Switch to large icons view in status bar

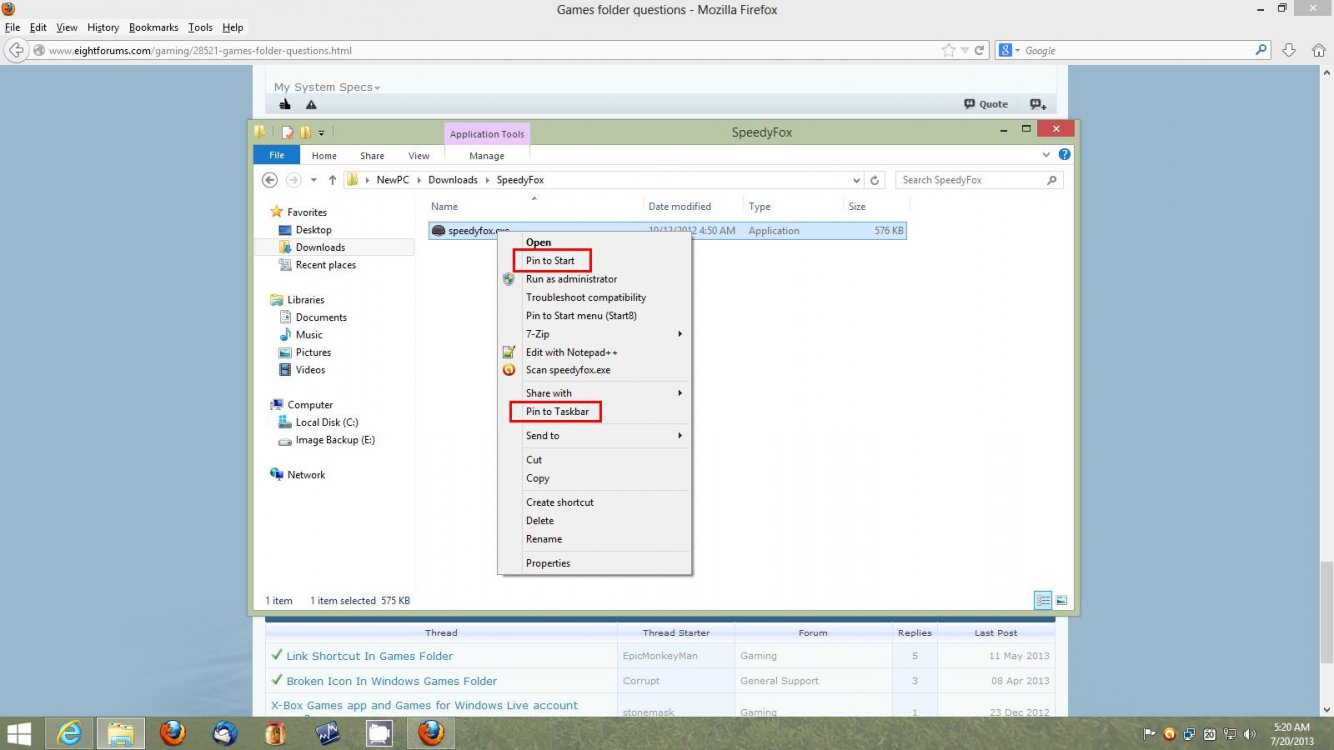coord(1061,600)
